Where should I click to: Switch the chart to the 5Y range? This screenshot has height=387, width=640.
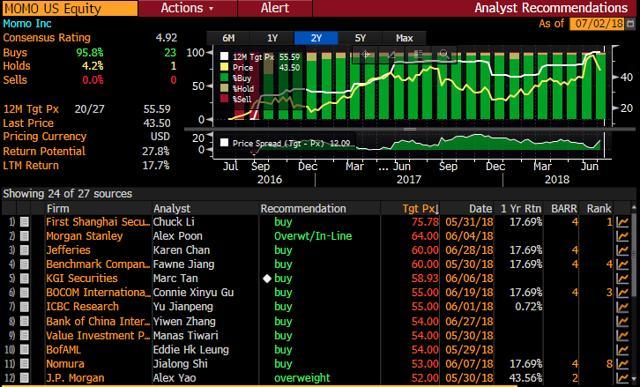point(360,38)
